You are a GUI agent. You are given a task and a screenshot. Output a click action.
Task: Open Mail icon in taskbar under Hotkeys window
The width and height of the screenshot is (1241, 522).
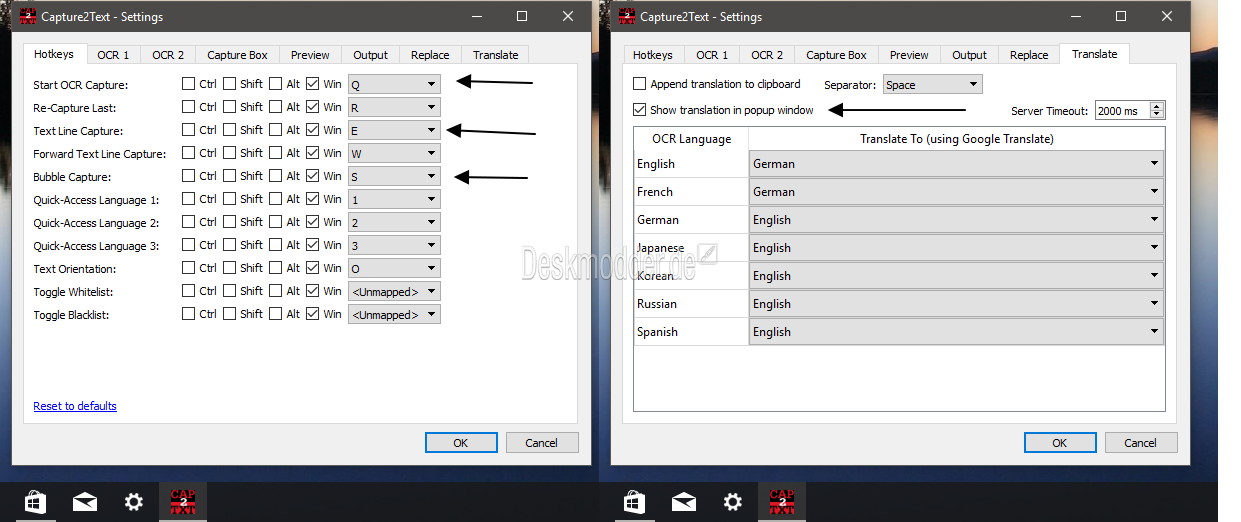[84, 502]
